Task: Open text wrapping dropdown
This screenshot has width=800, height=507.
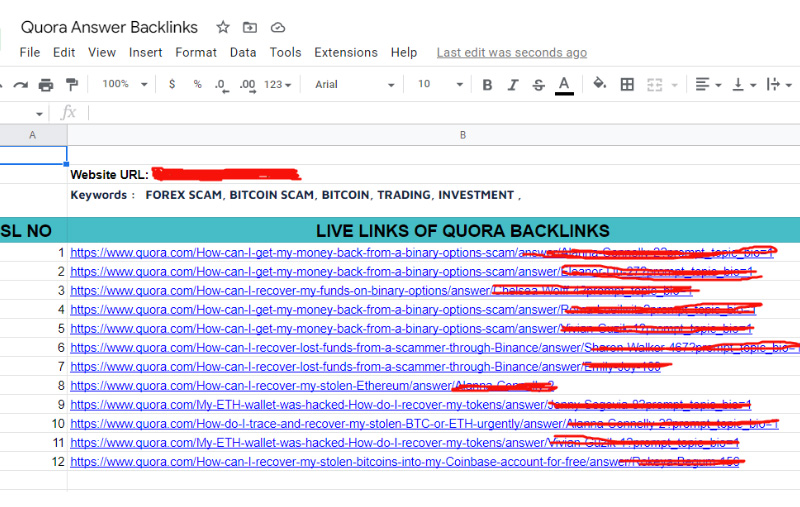Action: coord(779,85)
